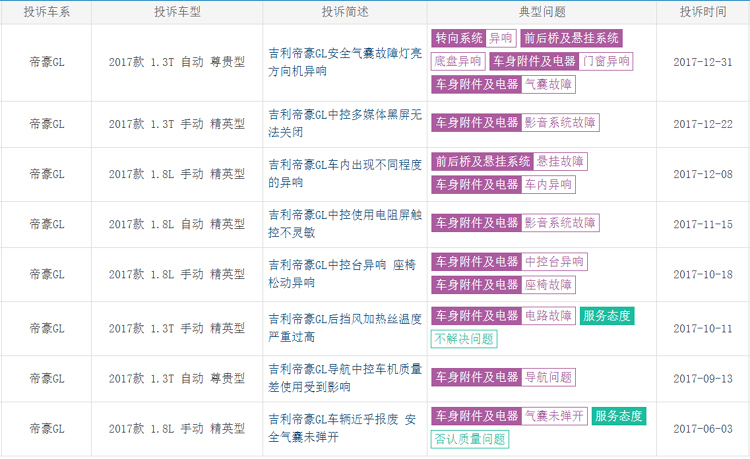Click the 前后桥及悬挂系统 悬挂故障 tag
This screenshot has height=459, width=750.
click(x=509, y=162)
